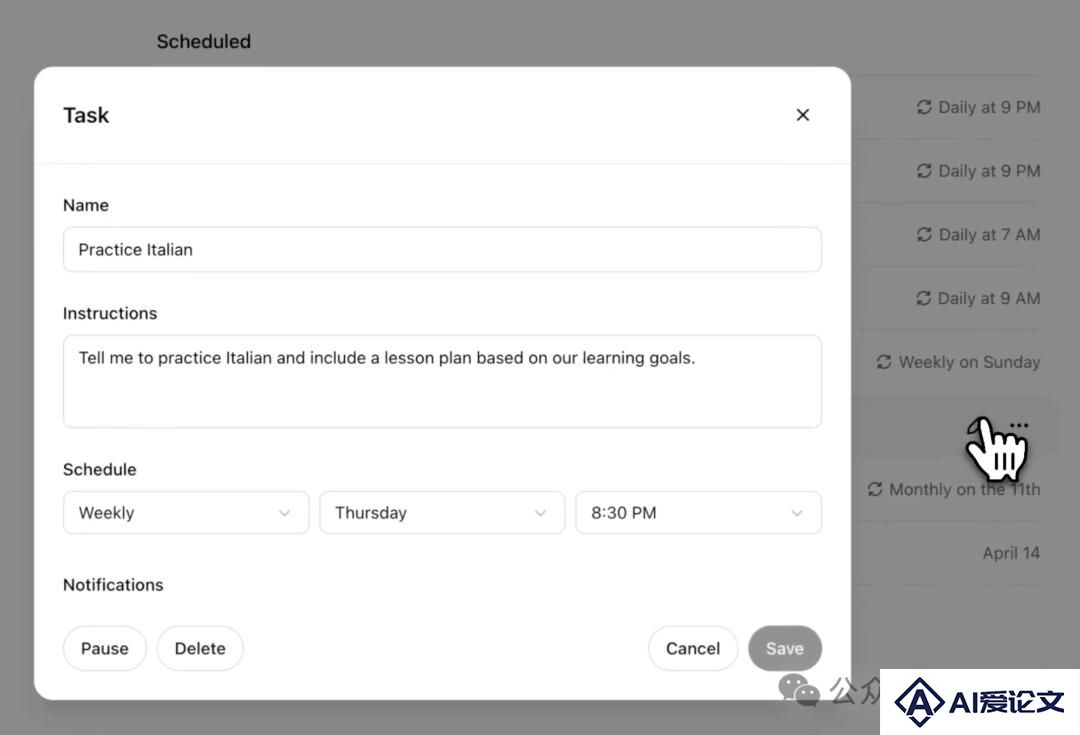Select the Daily at 7 AM entry
This screenshot has height=735, width=1080.
(989, 235)
